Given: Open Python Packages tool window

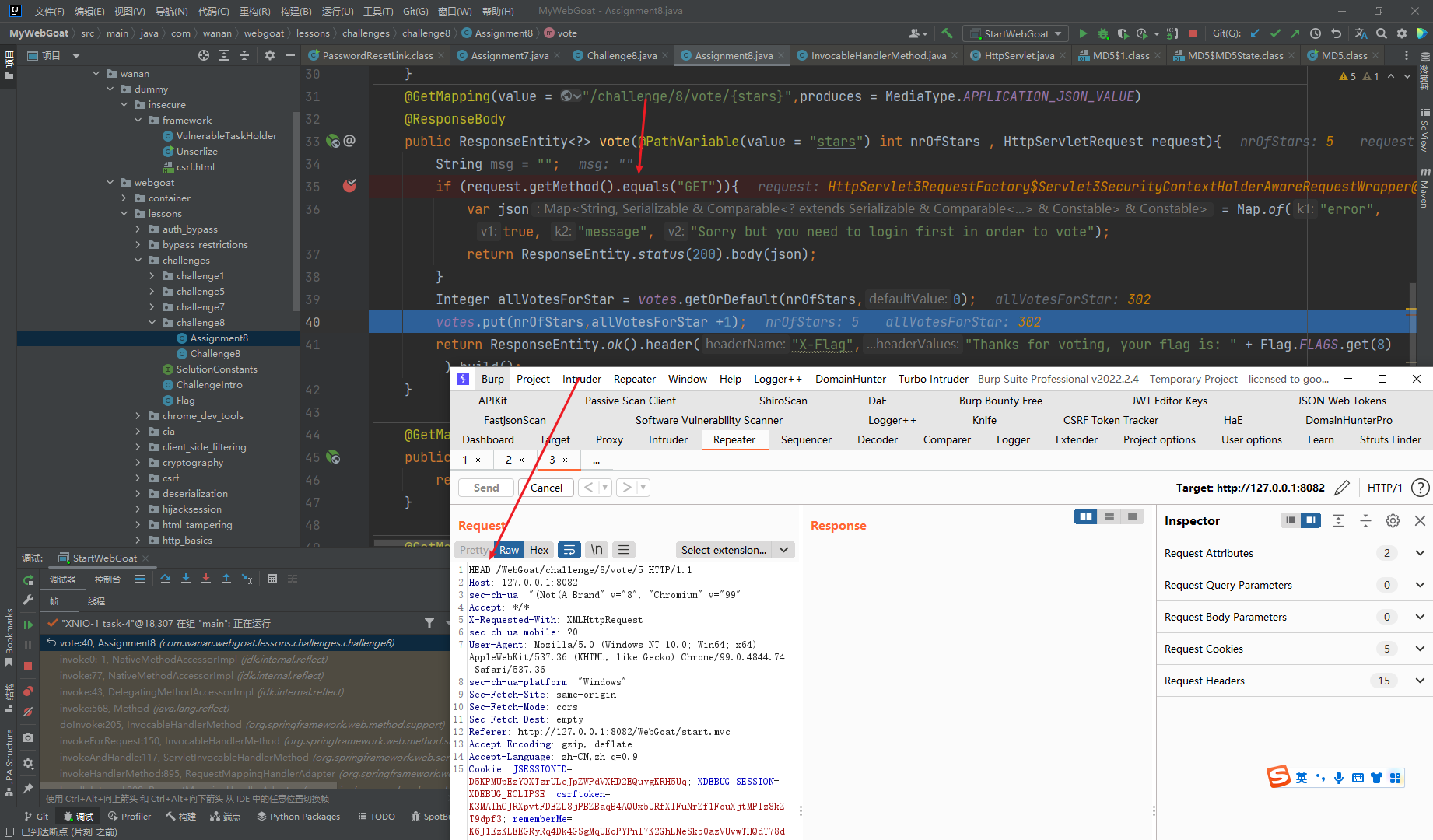Looking at the screenshot, I should point(298,817).
